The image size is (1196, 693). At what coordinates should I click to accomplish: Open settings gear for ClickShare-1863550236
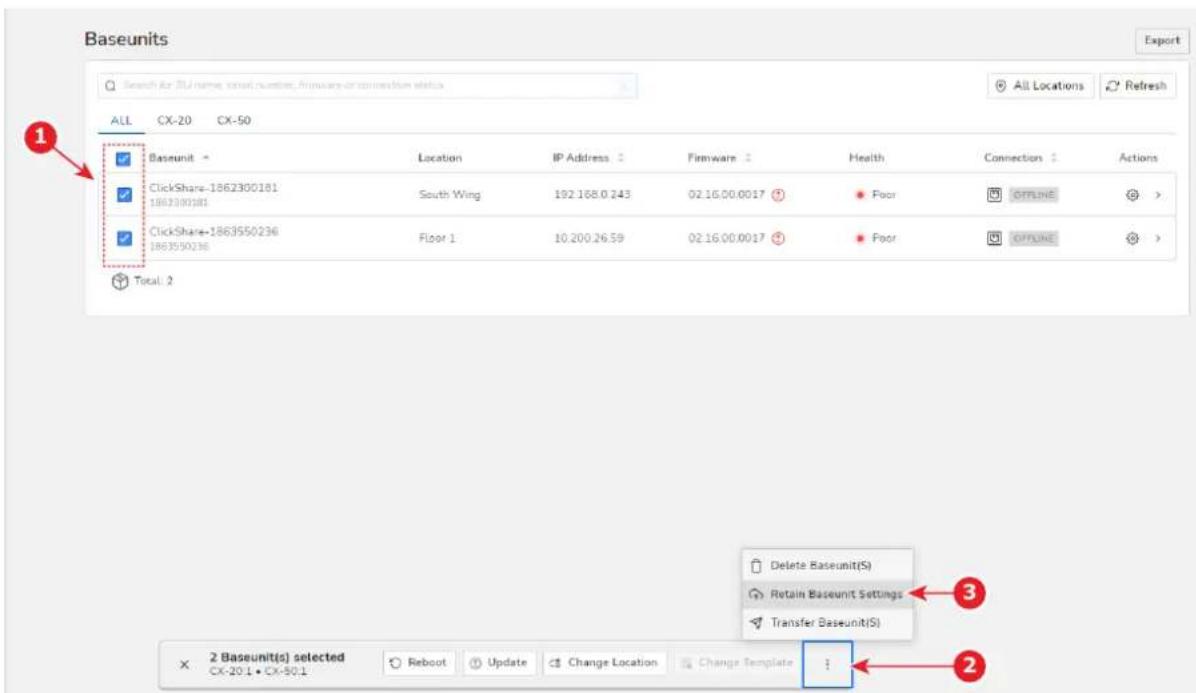point(1132,239)
